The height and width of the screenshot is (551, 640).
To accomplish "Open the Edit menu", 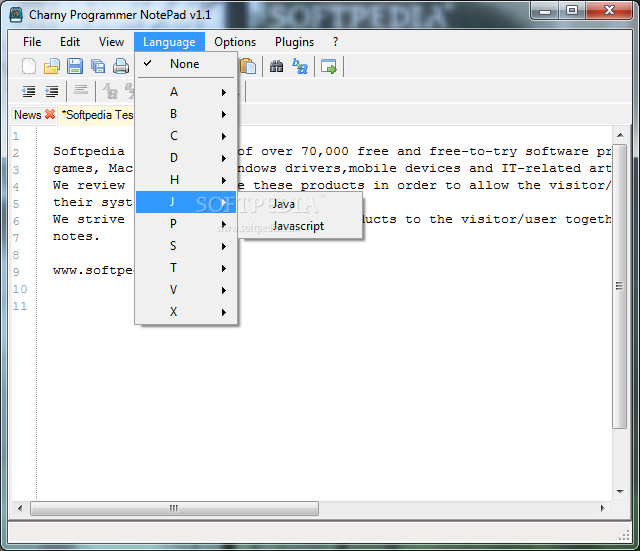I will (x=70, y=42).
